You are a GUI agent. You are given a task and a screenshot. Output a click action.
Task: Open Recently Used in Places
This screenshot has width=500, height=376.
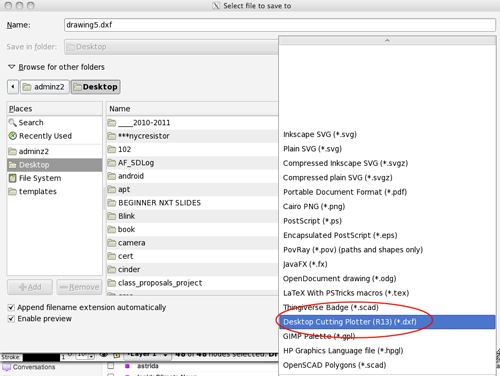click(55, 136)
